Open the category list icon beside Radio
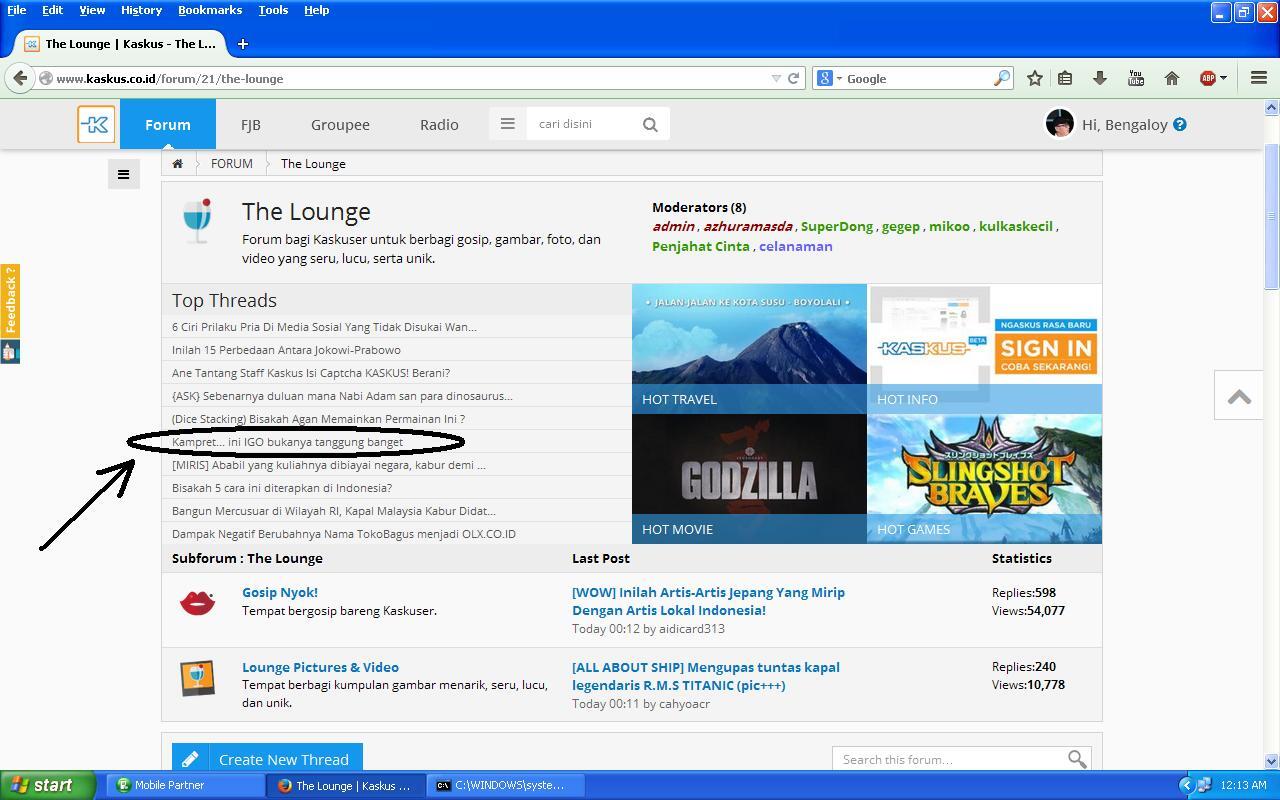Screen dimensions: 1280x800 click(507, 124)
